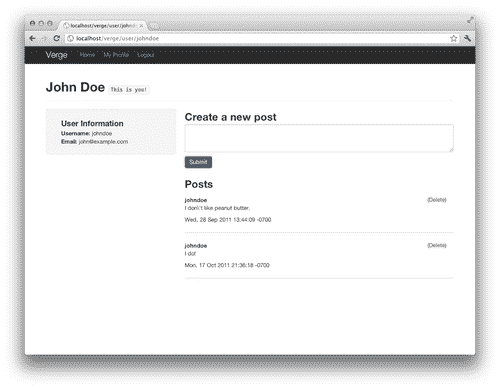The width and height of the screenshot is (500, 389).
Task: Delete the peanut butter post
Action: 437,200
